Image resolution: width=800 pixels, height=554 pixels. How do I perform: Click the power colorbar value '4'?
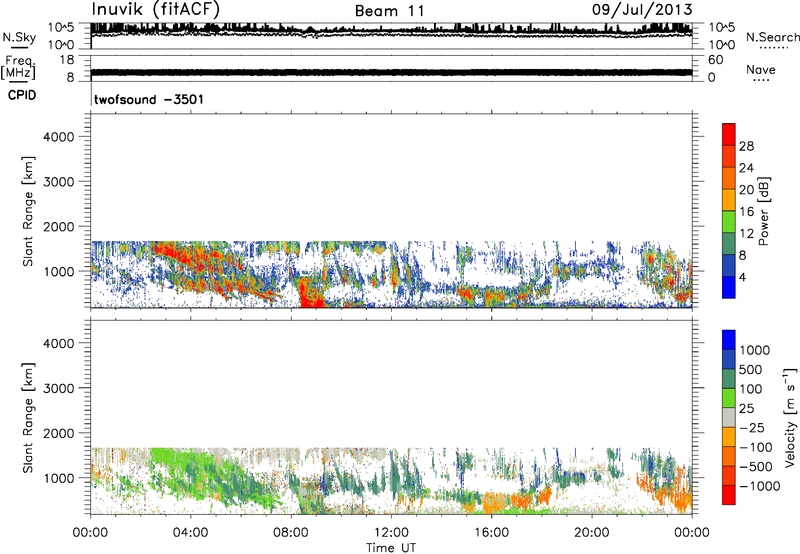742,277
